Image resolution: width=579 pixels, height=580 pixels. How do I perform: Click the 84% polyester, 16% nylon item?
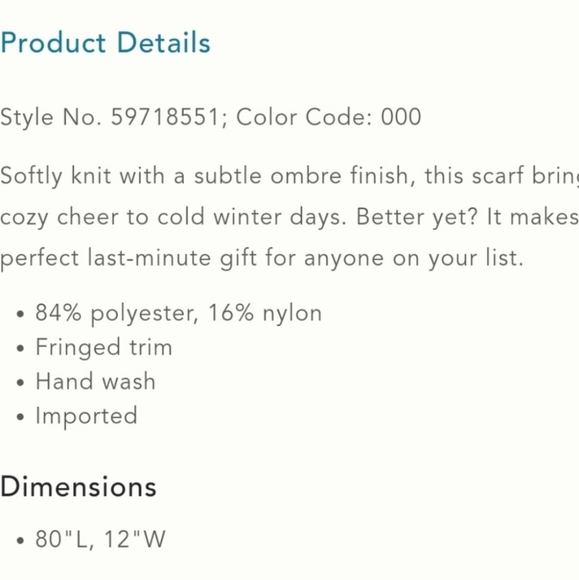click(178, 314)
